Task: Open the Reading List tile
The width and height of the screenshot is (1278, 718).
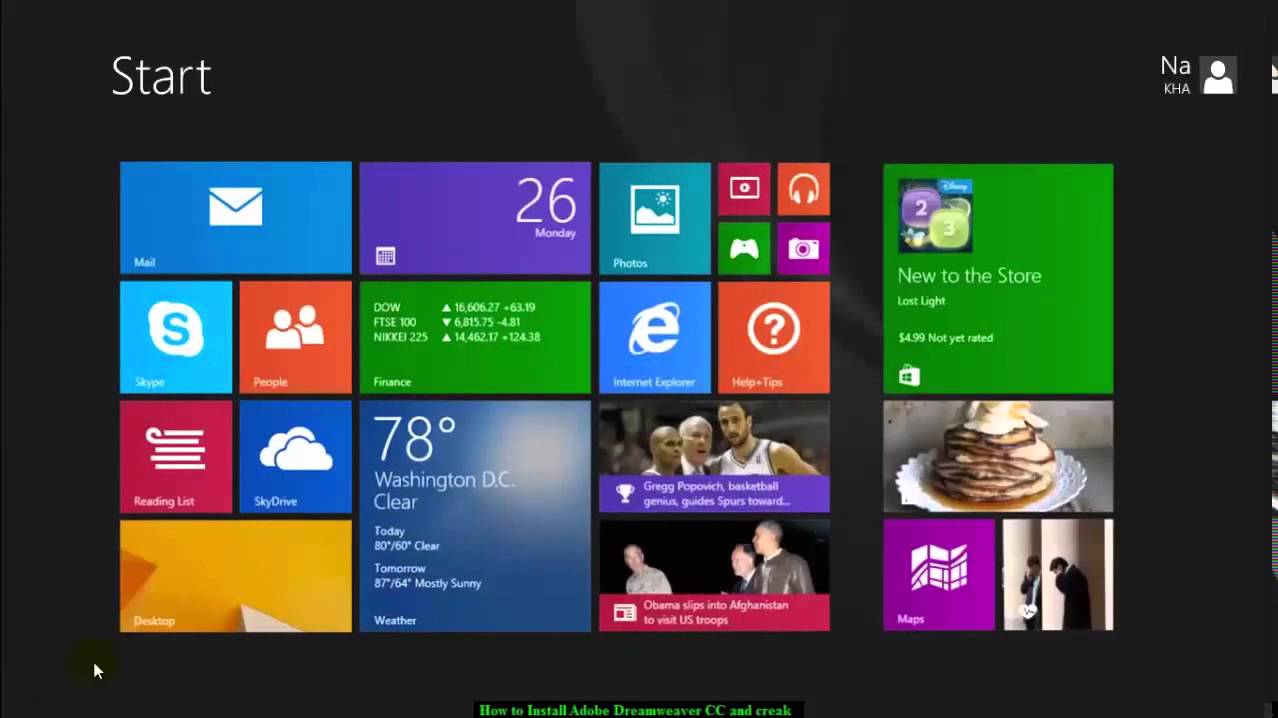Action: [x=176, y=457]
